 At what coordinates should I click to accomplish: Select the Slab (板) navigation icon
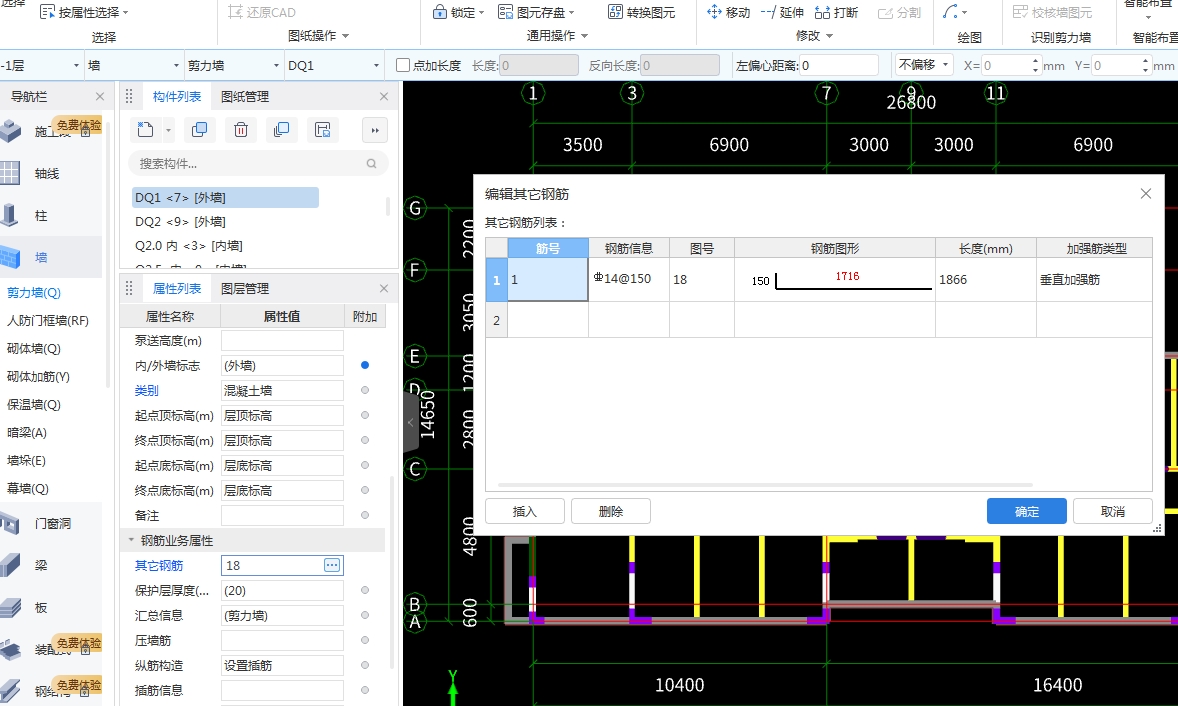coord(10,607)
